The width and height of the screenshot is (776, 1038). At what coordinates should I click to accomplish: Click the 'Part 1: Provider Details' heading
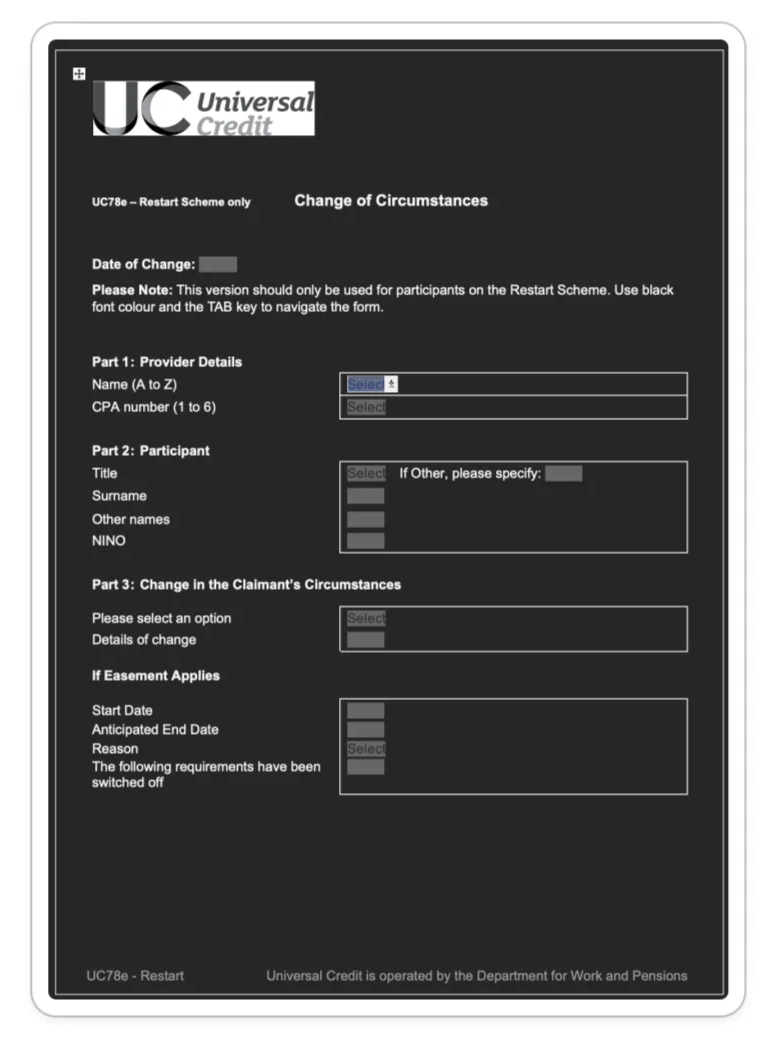click(167, 362)
